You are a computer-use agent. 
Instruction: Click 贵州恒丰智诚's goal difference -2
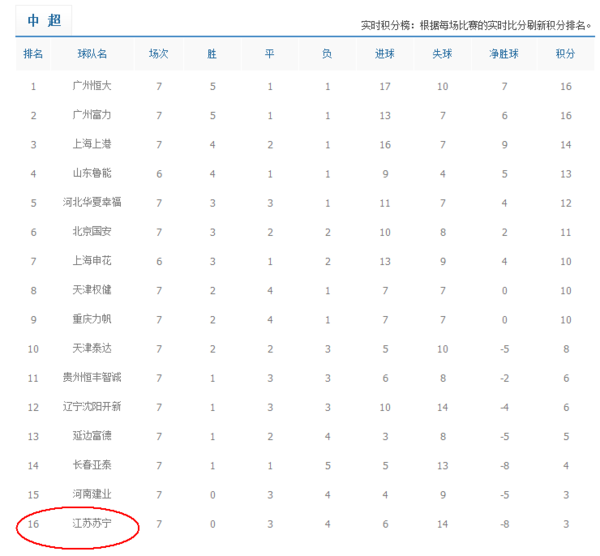pos(504,378)
